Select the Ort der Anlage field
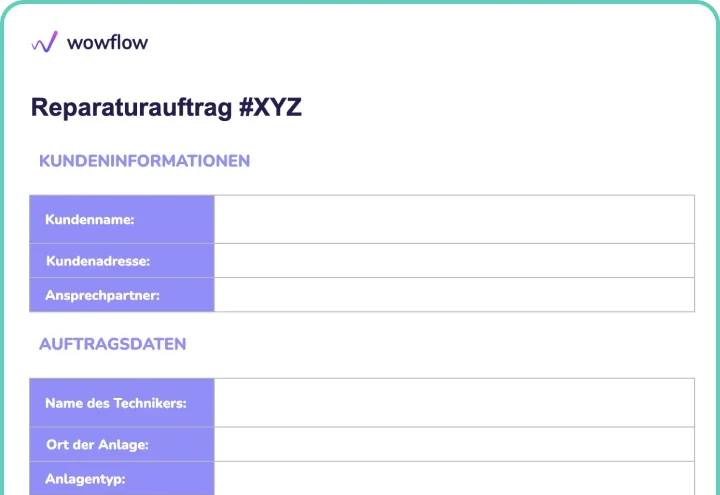The width and height of the screenshot is (720, 495). (454, 444)
